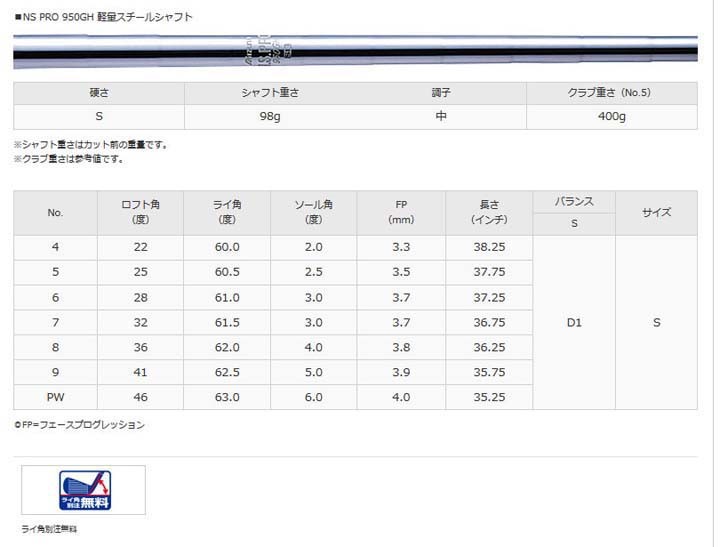Viewport: 720px width, 547px height.
Task: Select the lie angle 63.0 cell
Action: coord(227,397)
